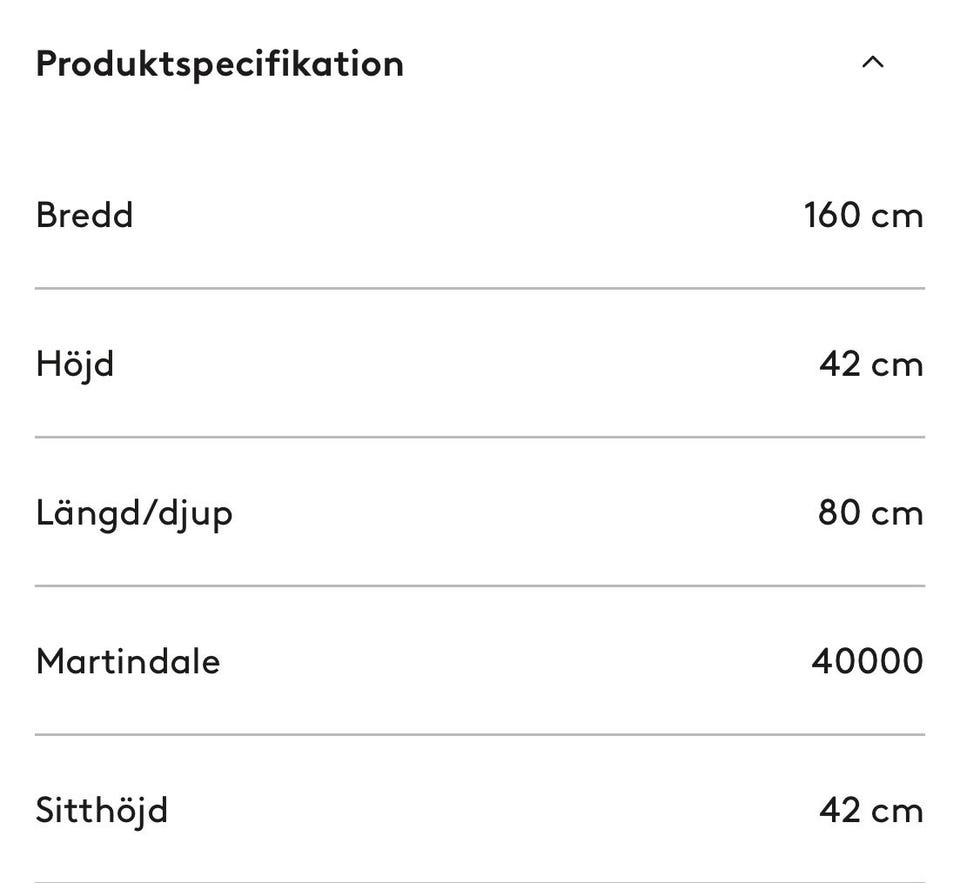This screenshot has height=883, width=960.
Task: Click the Produktspecifikation heading
Action: 220,64
